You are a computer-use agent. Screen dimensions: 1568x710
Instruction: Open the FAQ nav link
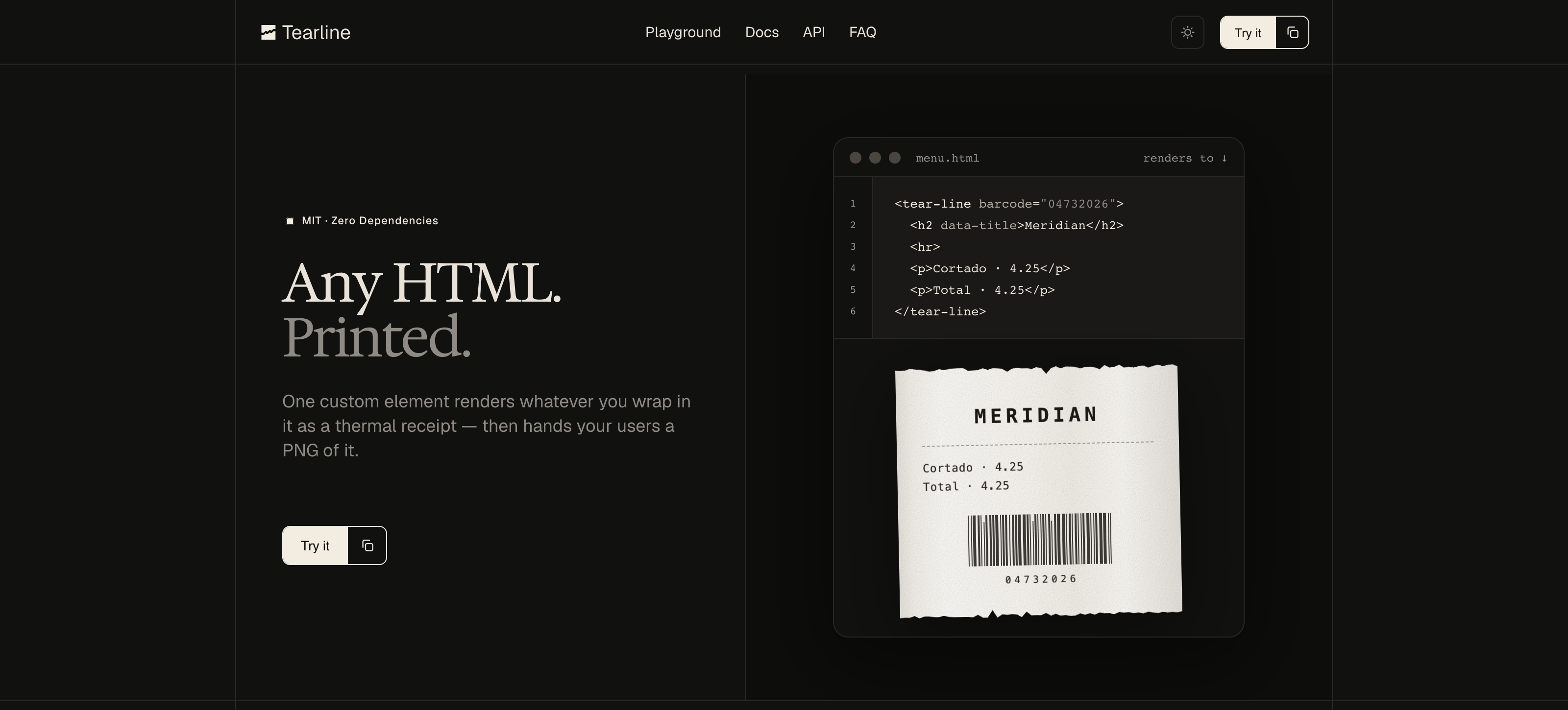[x=862, y=32]
